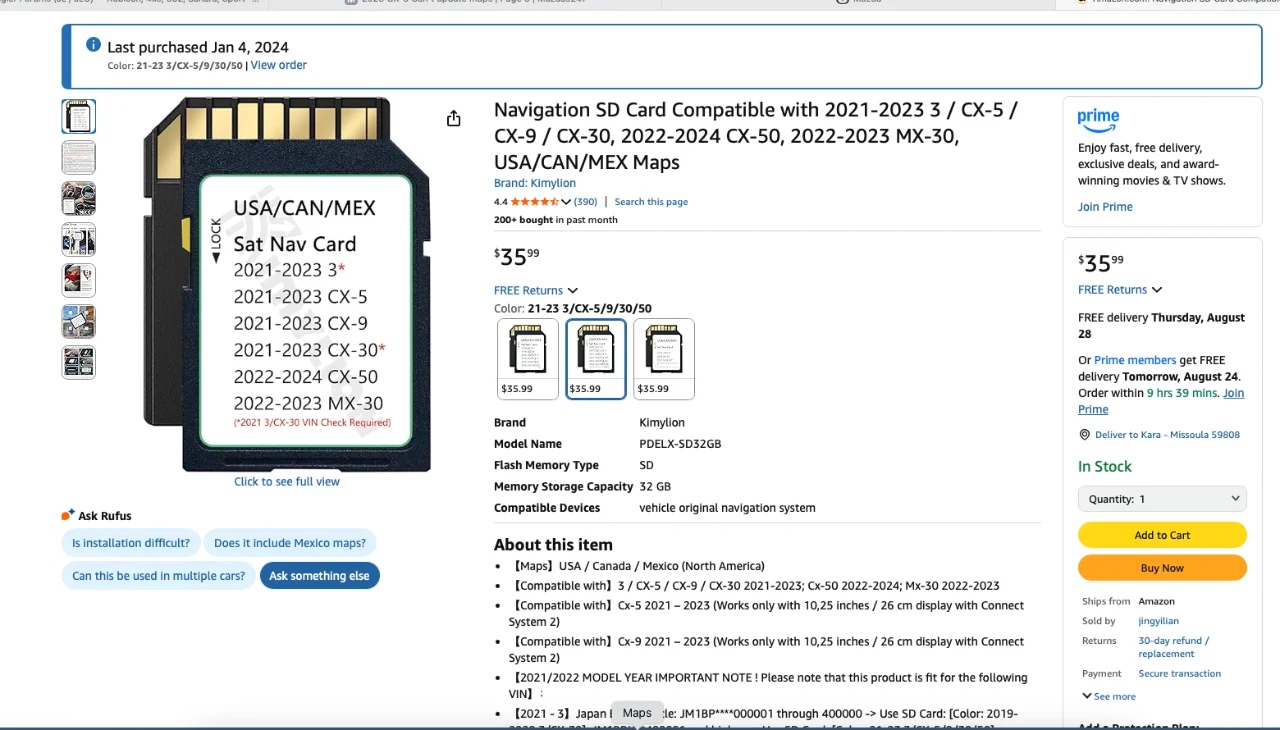The image size is (1280, 730).
Task: Select sixth product thumbnail in gallery
Action: point(79,321)
